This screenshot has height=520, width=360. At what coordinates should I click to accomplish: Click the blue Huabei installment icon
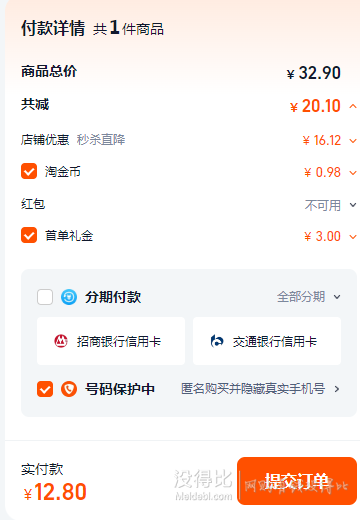69,297
